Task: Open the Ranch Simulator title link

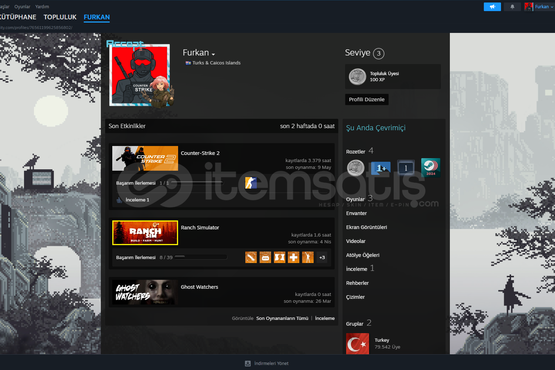Action: [200, 227]
